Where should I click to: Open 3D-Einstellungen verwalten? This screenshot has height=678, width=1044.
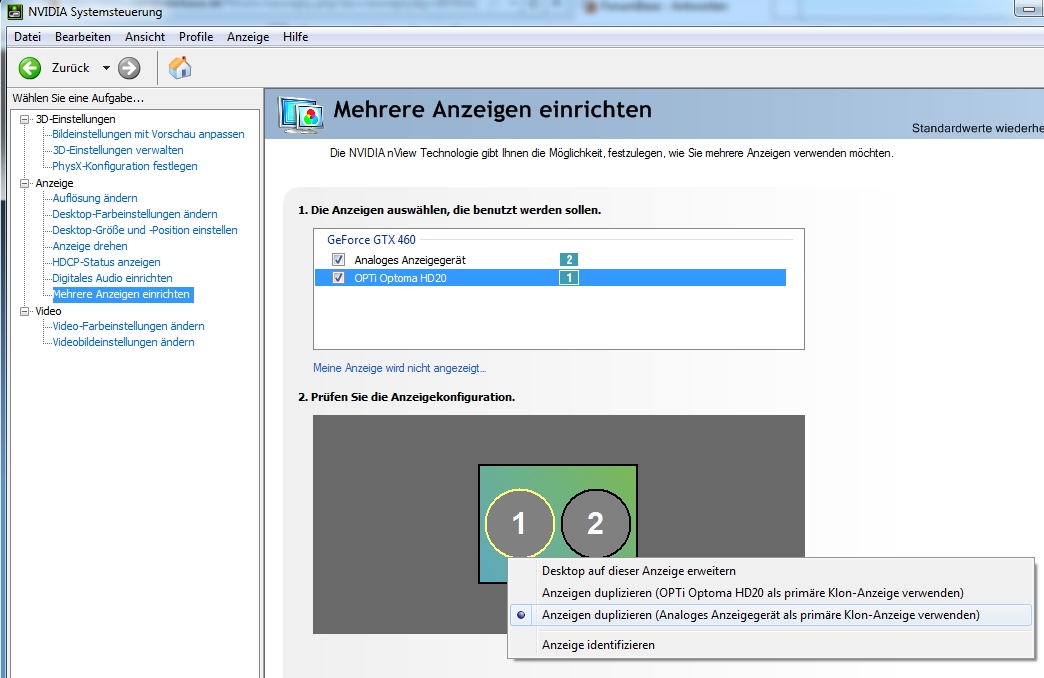pyautogui.click(x=118, y=150)
